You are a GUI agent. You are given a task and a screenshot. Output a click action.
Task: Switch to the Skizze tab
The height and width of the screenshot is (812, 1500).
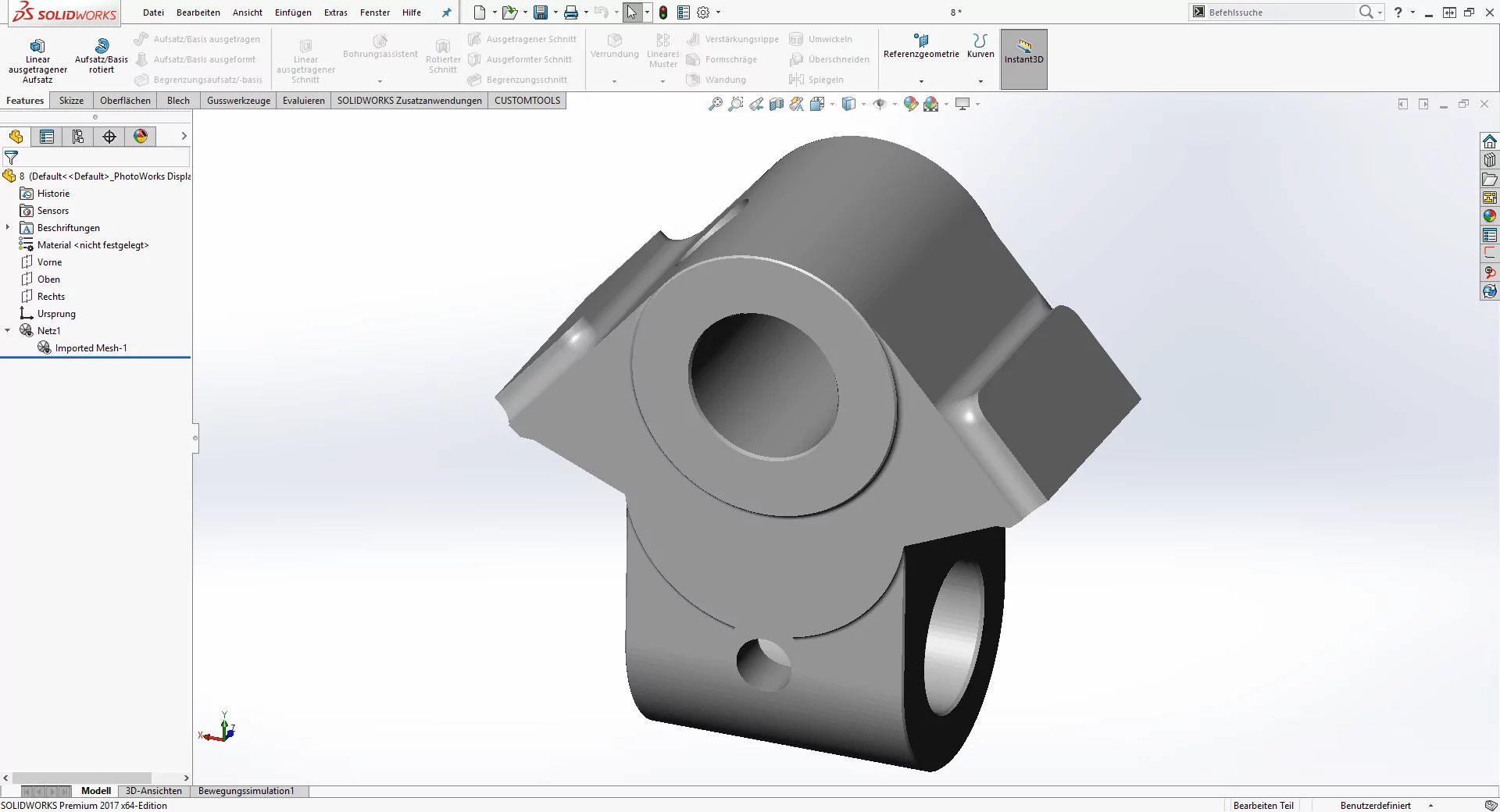(71, 101)
